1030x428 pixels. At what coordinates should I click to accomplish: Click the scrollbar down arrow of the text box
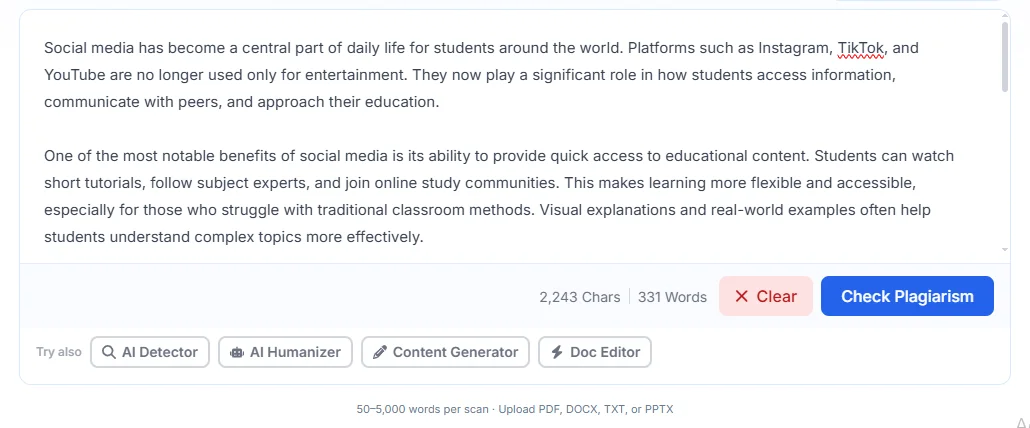(1005, 249)
